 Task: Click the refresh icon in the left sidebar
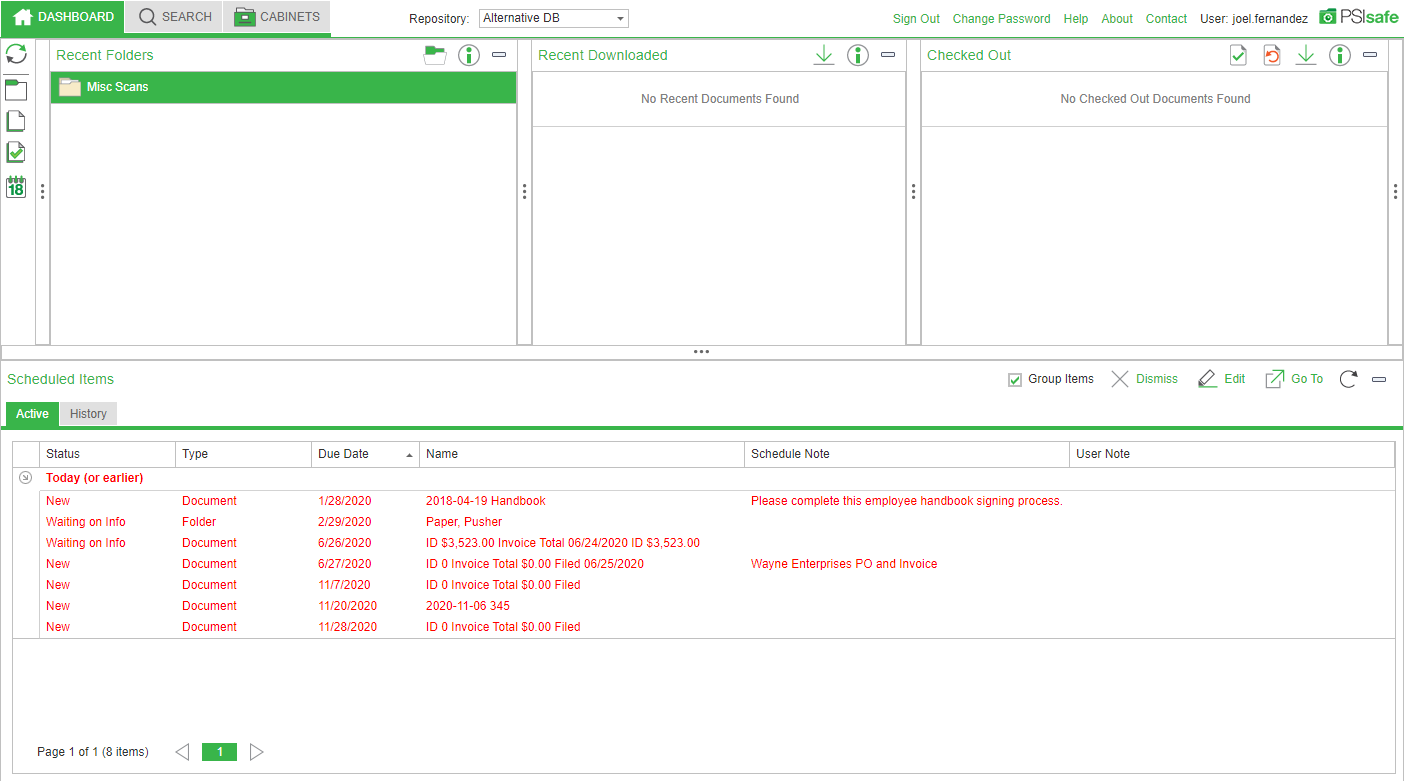tap(15, 53)
